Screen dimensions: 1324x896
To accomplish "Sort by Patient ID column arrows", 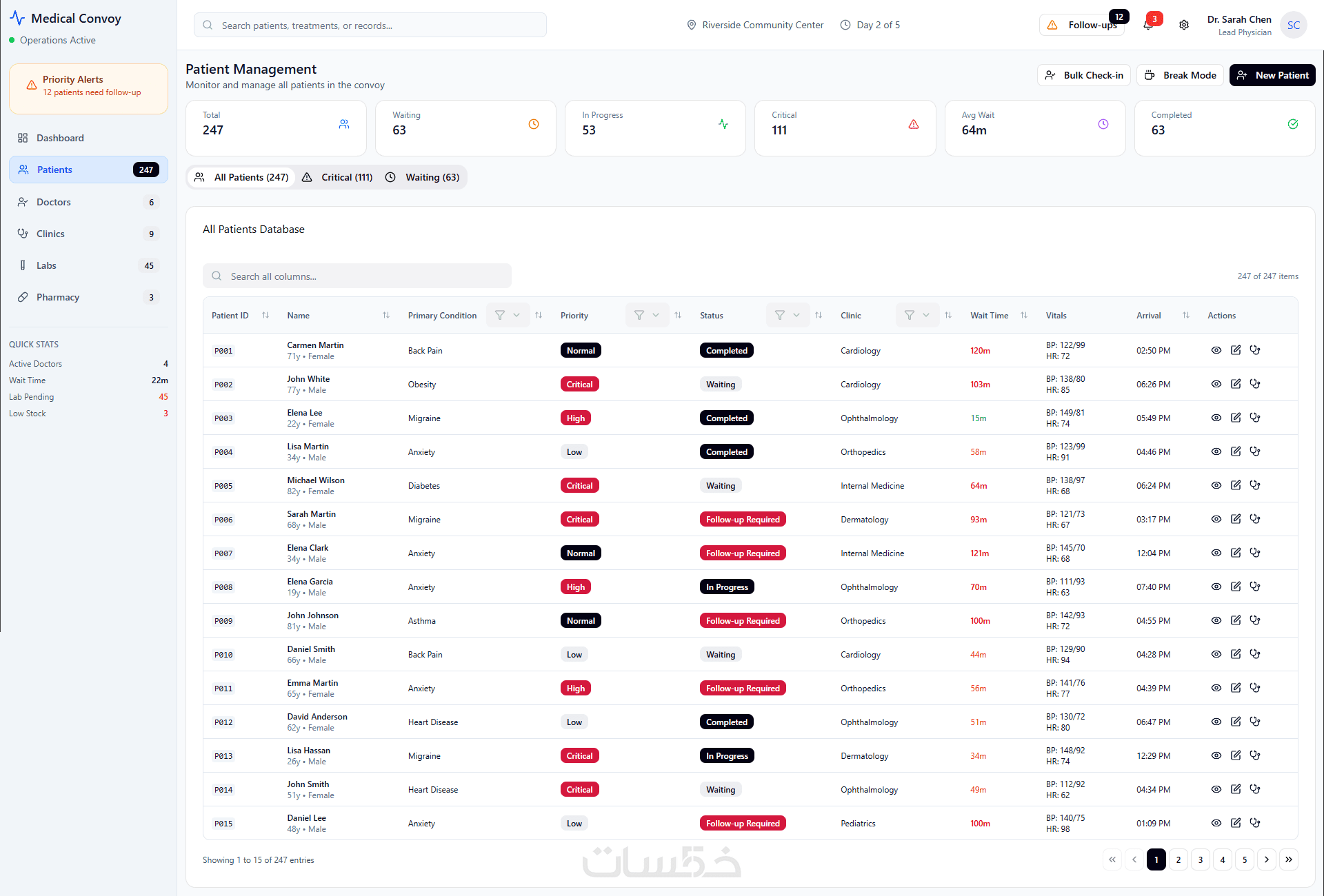I will point(265,316).
